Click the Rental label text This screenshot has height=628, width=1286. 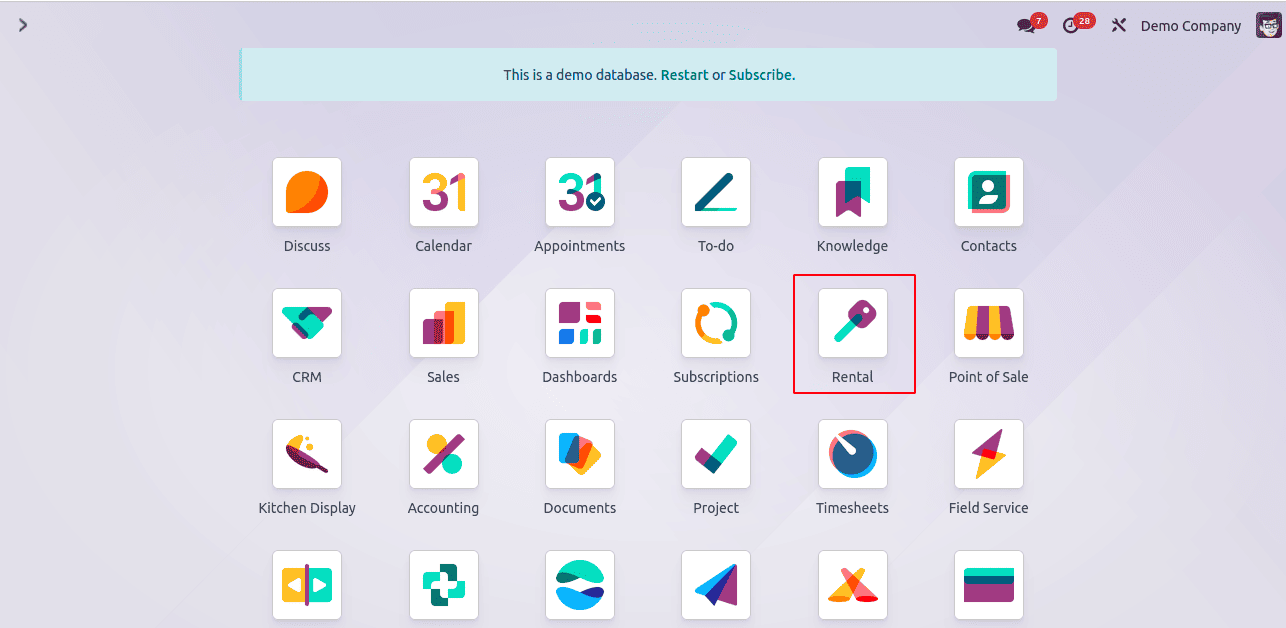(852, 377)
